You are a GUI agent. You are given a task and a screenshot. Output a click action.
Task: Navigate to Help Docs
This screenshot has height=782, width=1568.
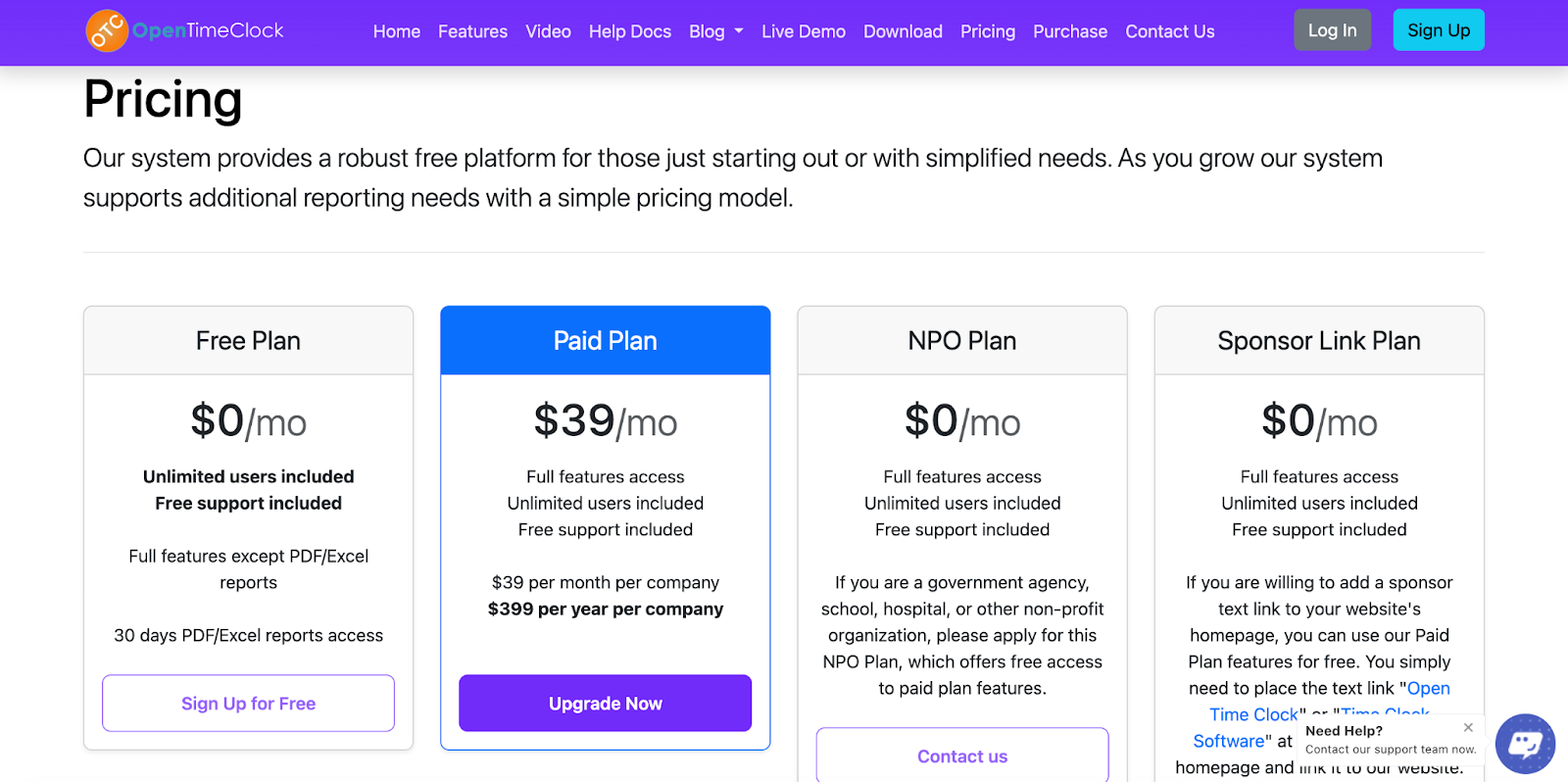629,31
